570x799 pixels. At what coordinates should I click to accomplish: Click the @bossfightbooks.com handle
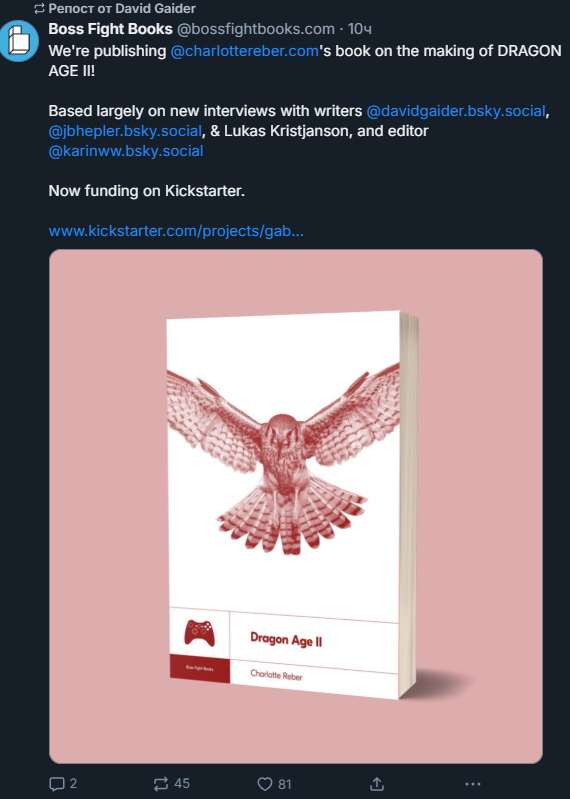[x=256, y=29]
